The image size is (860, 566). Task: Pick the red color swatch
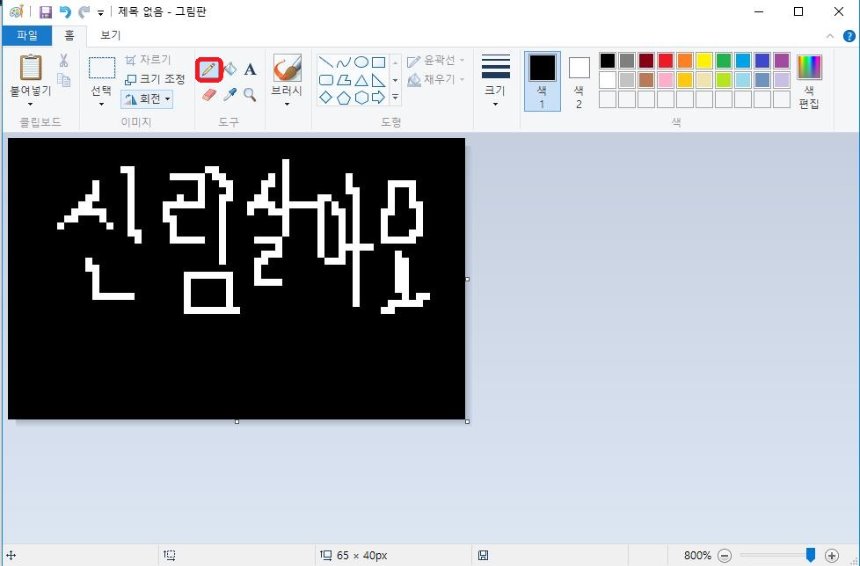pos(665,60)
